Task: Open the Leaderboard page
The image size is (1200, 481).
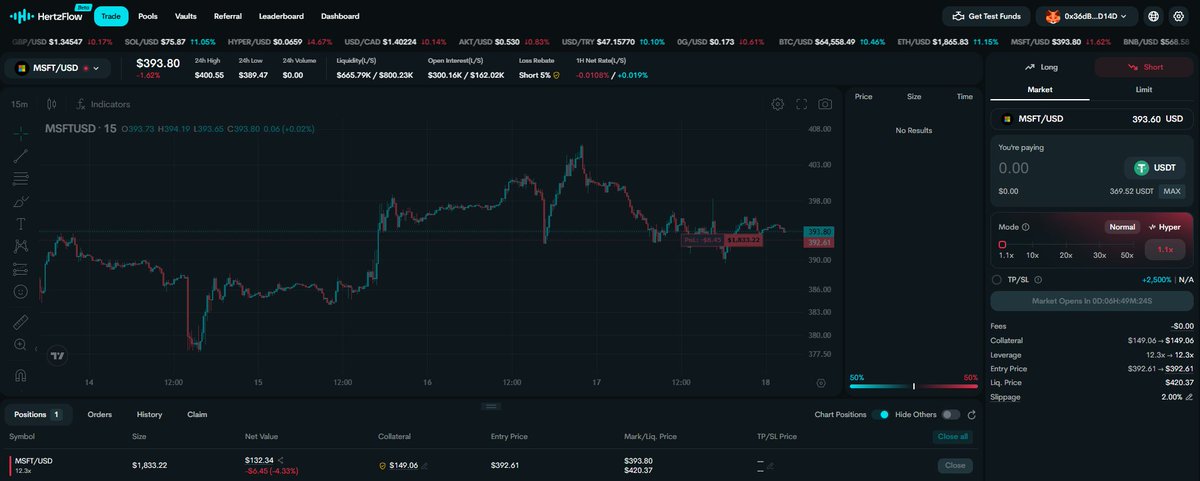Action: [281, 16]
